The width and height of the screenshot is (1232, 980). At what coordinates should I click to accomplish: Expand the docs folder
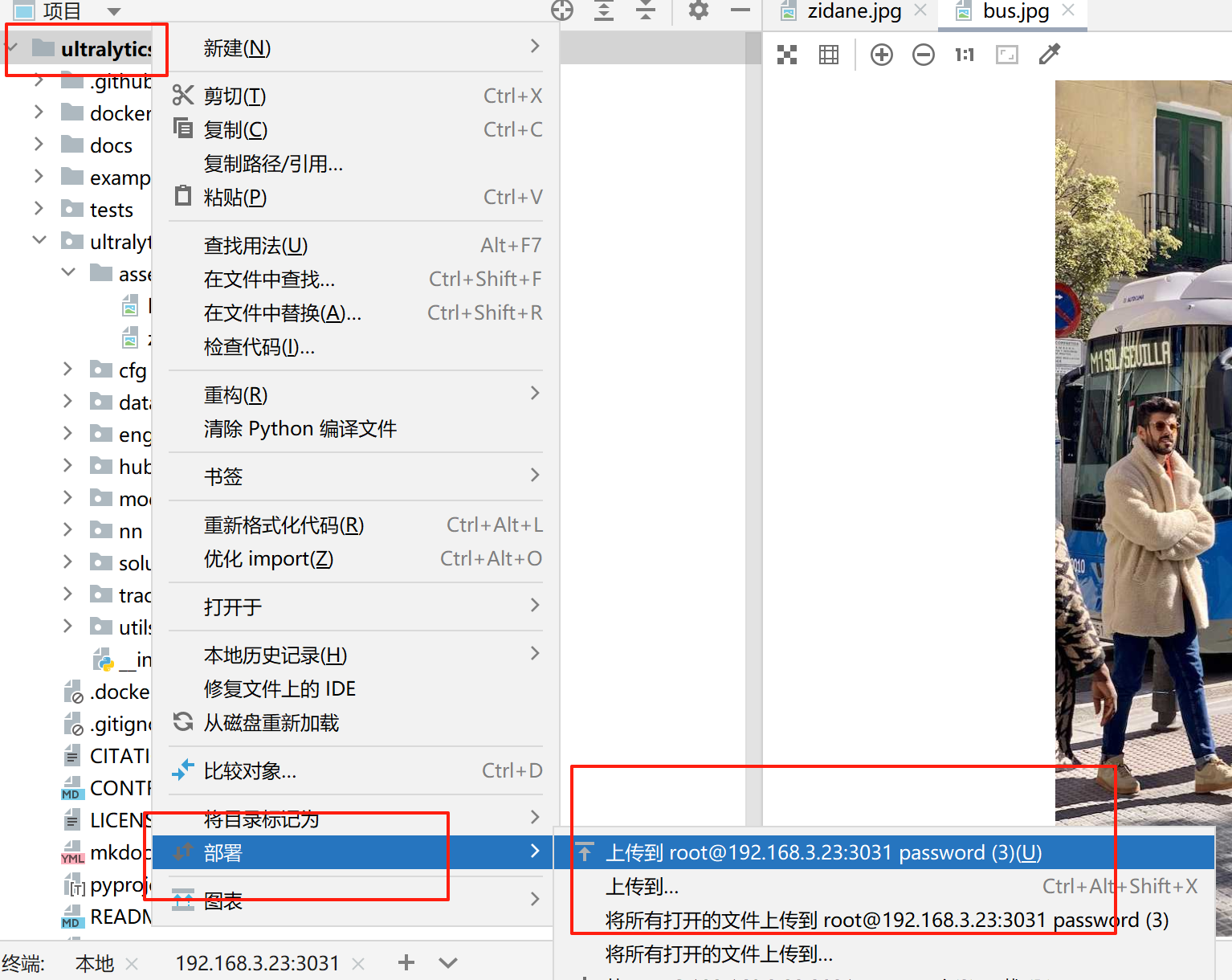point(38,145)
